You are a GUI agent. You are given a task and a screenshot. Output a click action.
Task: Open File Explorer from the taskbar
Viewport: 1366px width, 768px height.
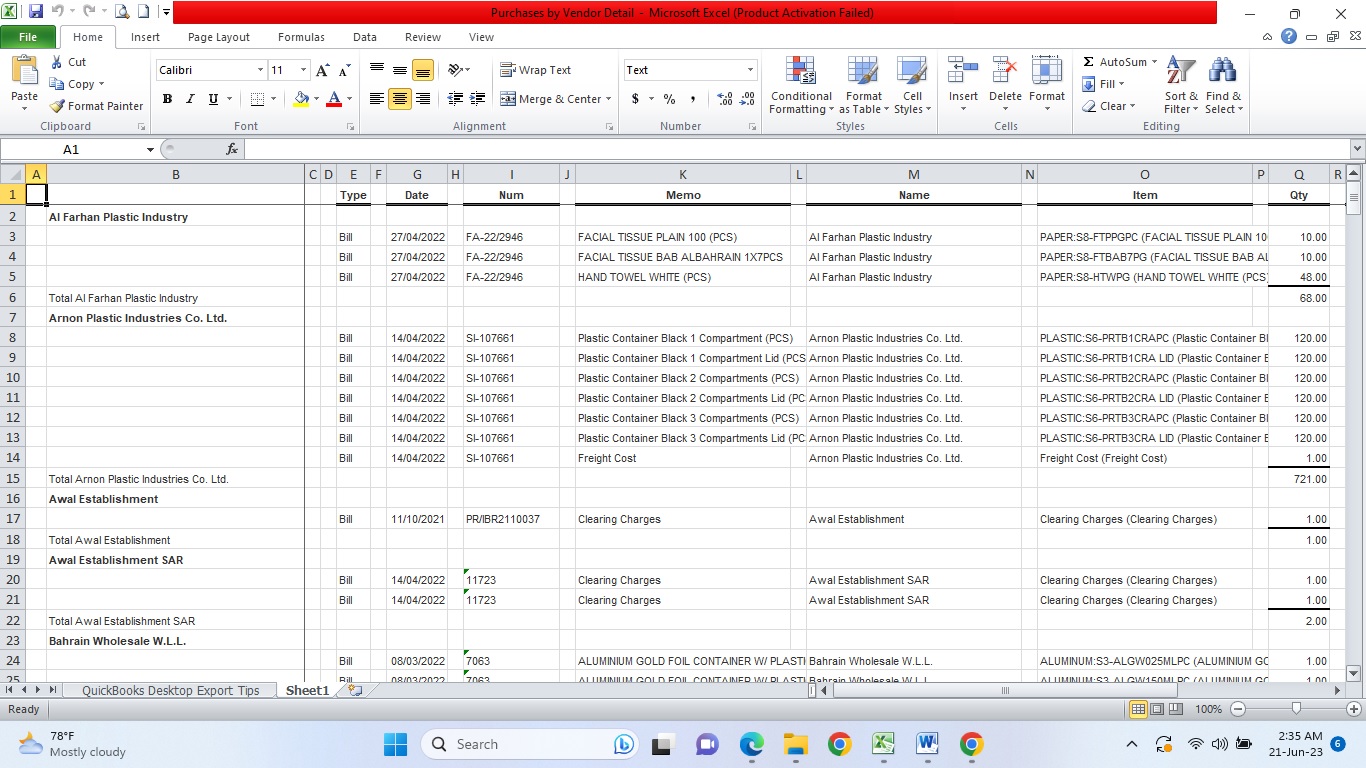pyautogui.click(x=795, y=744)
